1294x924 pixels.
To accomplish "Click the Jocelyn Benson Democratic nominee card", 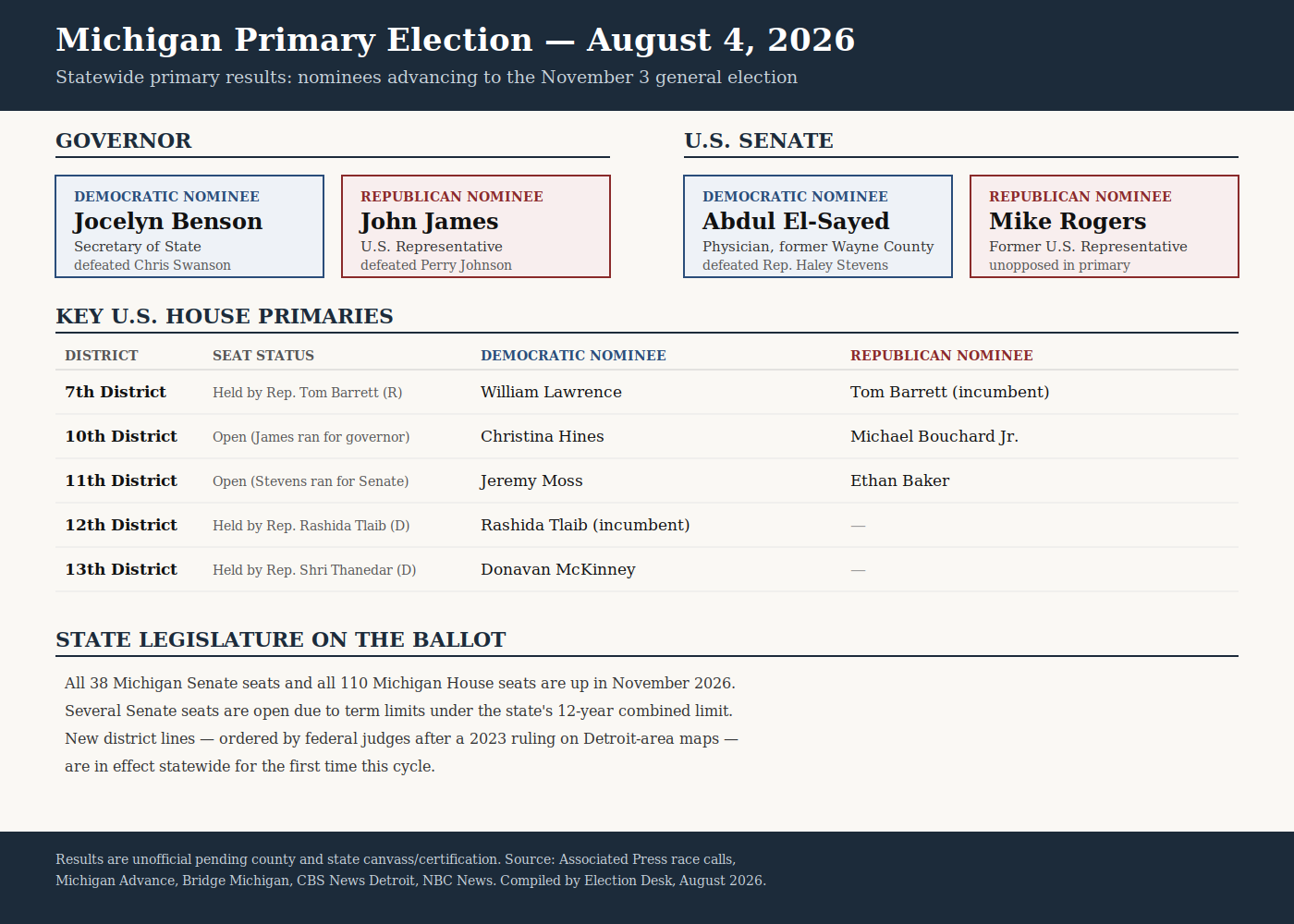I will [189, 226].
